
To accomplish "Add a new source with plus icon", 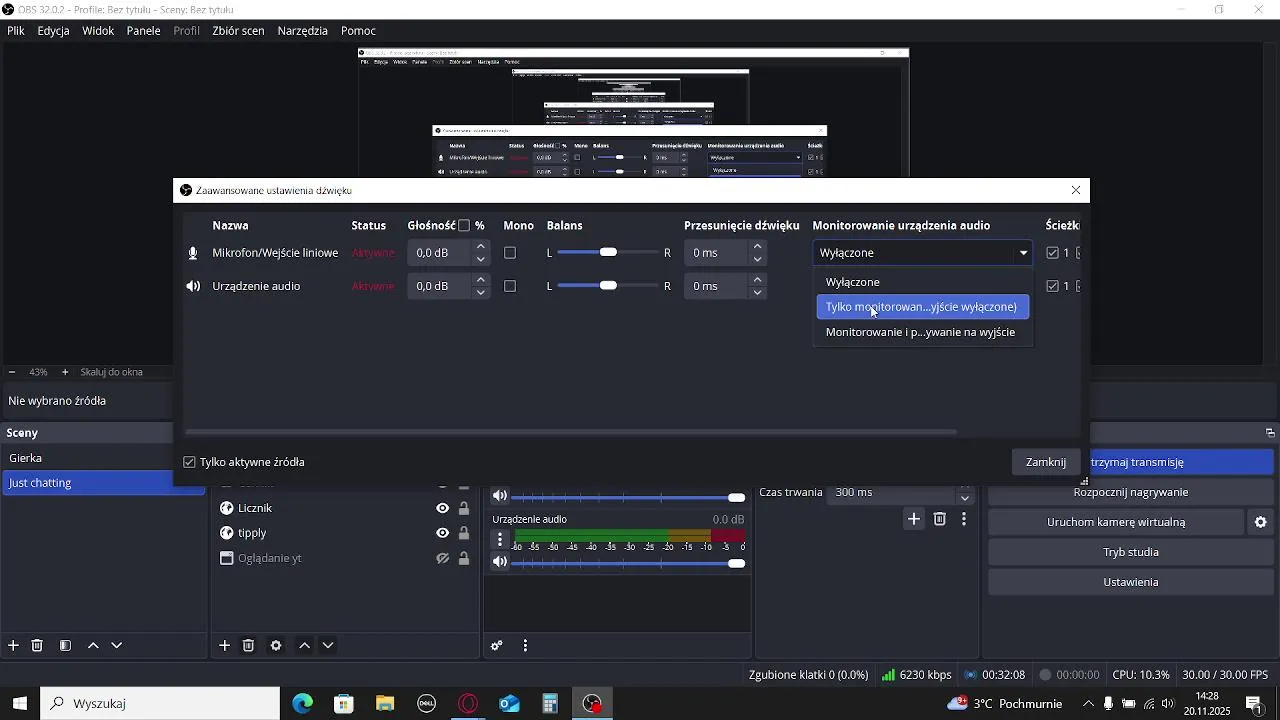I will tap(225, 646).
